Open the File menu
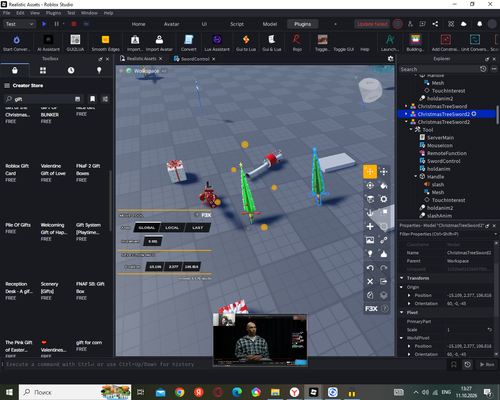This screenshot has height=400, width=500. pos(6,13)
